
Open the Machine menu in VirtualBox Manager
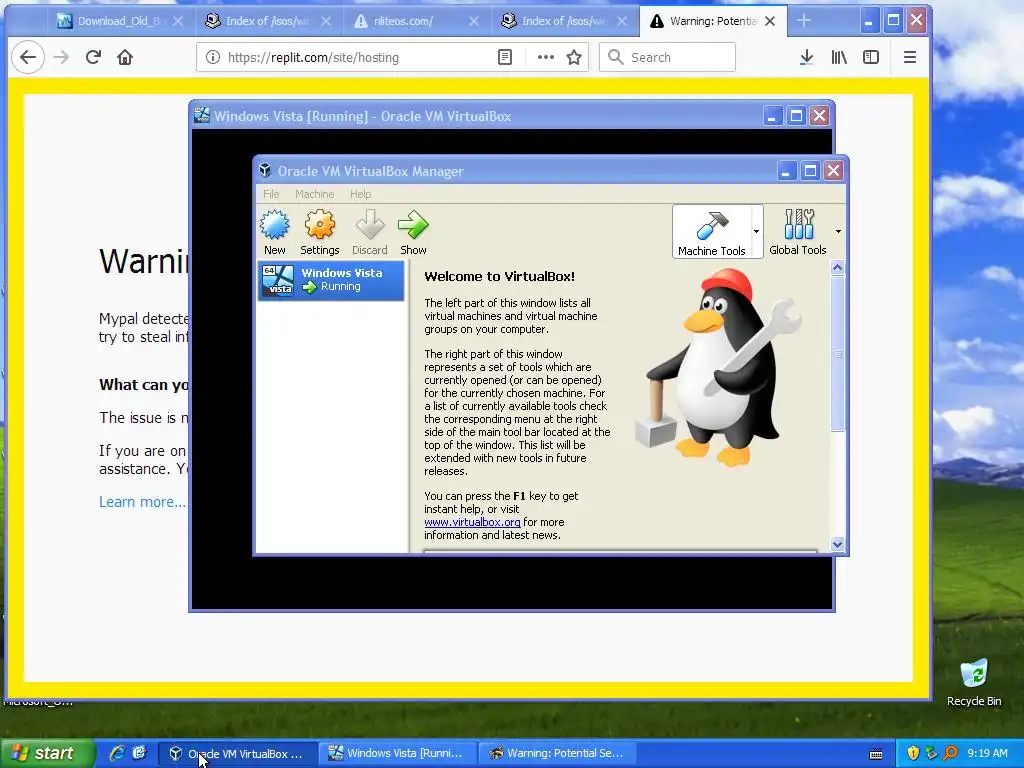(314, 194)
